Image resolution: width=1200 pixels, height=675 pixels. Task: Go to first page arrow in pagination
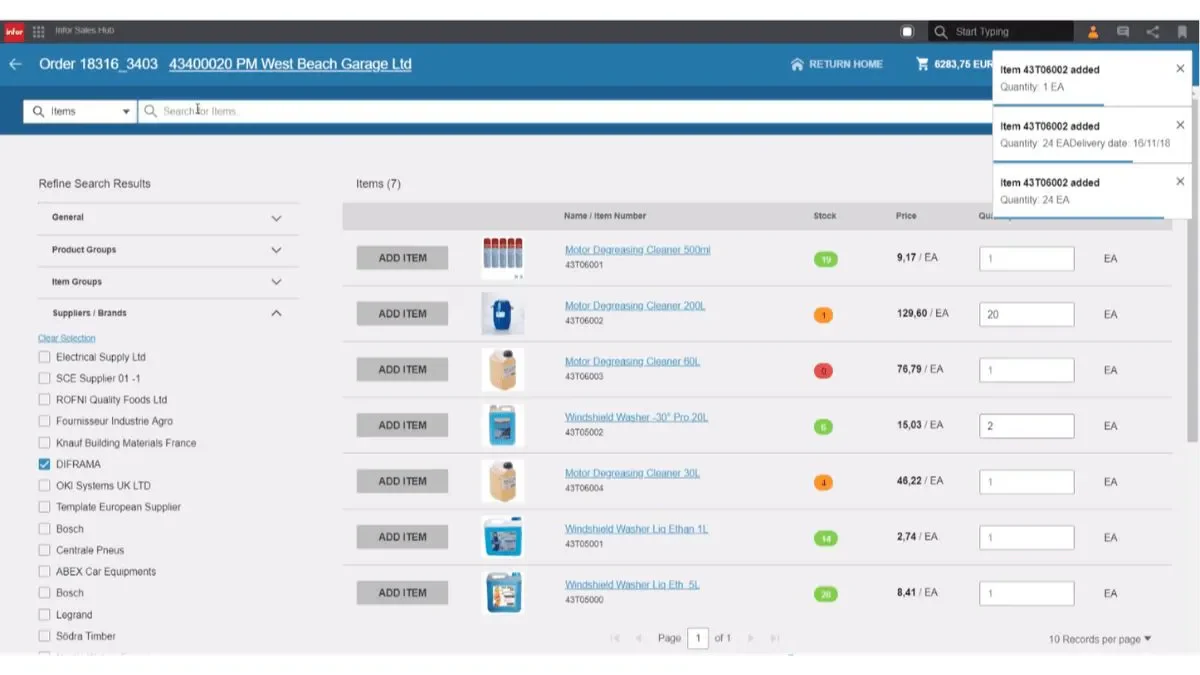pos(615,638)
